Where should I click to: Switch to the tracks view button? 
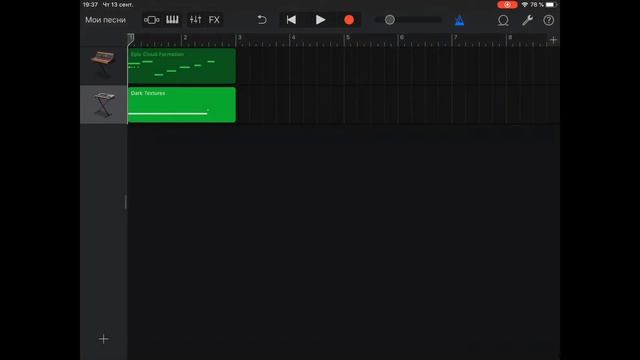[151, 20]
